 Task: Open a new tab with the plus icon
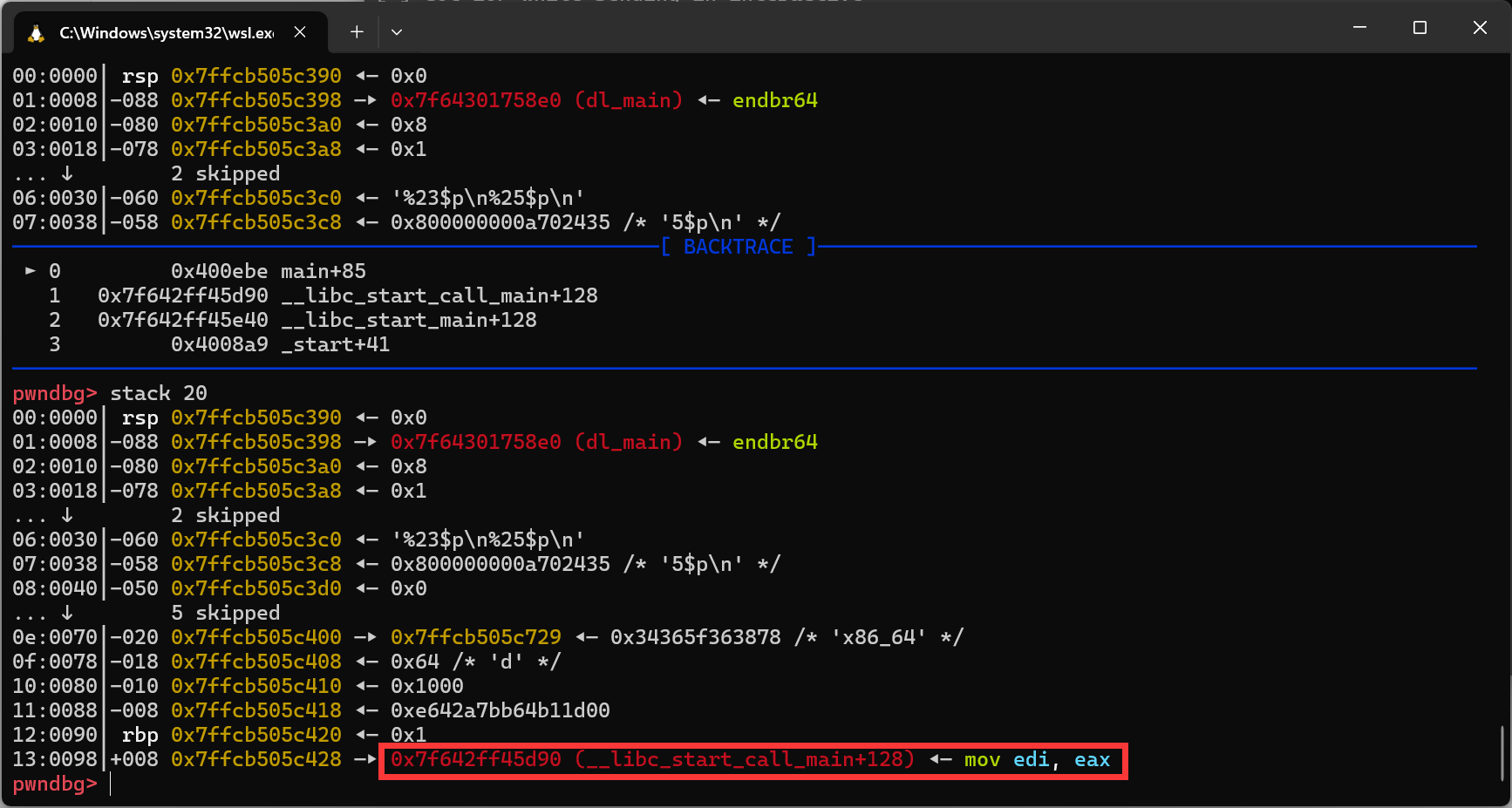(357, 32)
